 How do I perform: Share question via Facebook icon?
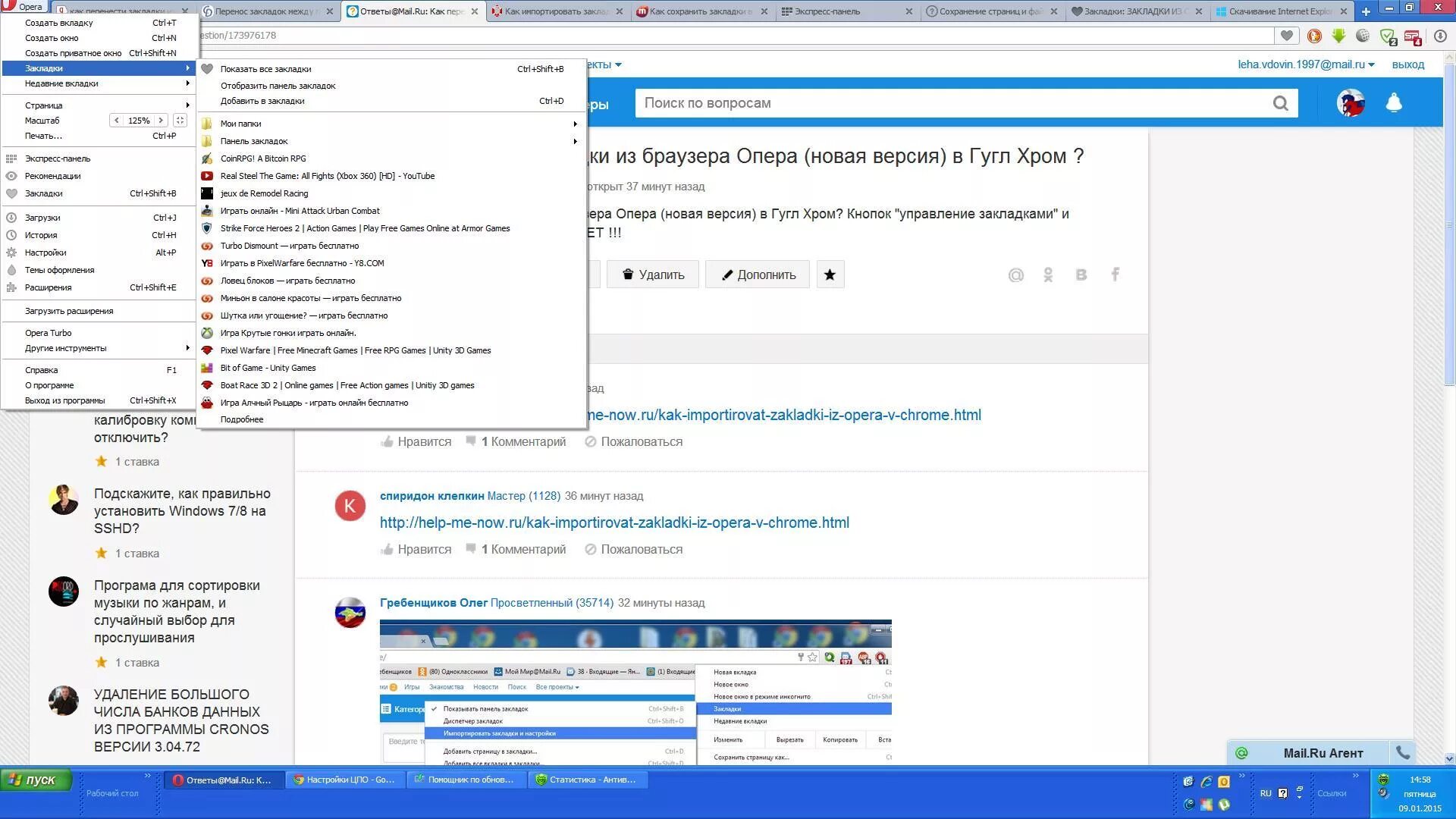(1116, 275)
